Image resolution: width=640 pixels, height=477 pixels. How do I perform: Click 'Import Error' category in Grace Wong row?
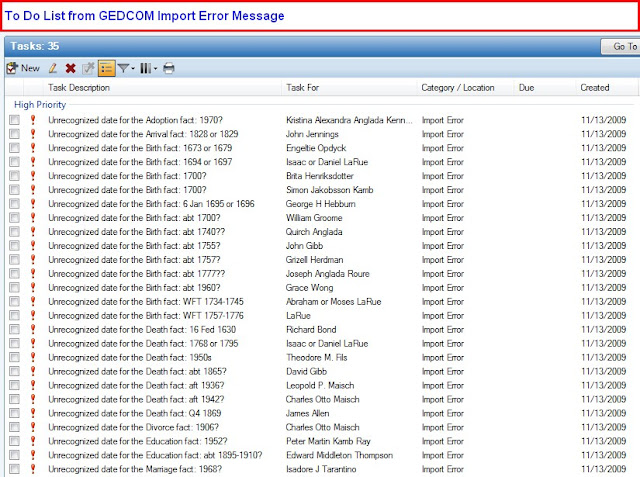(x=442, y=288)
